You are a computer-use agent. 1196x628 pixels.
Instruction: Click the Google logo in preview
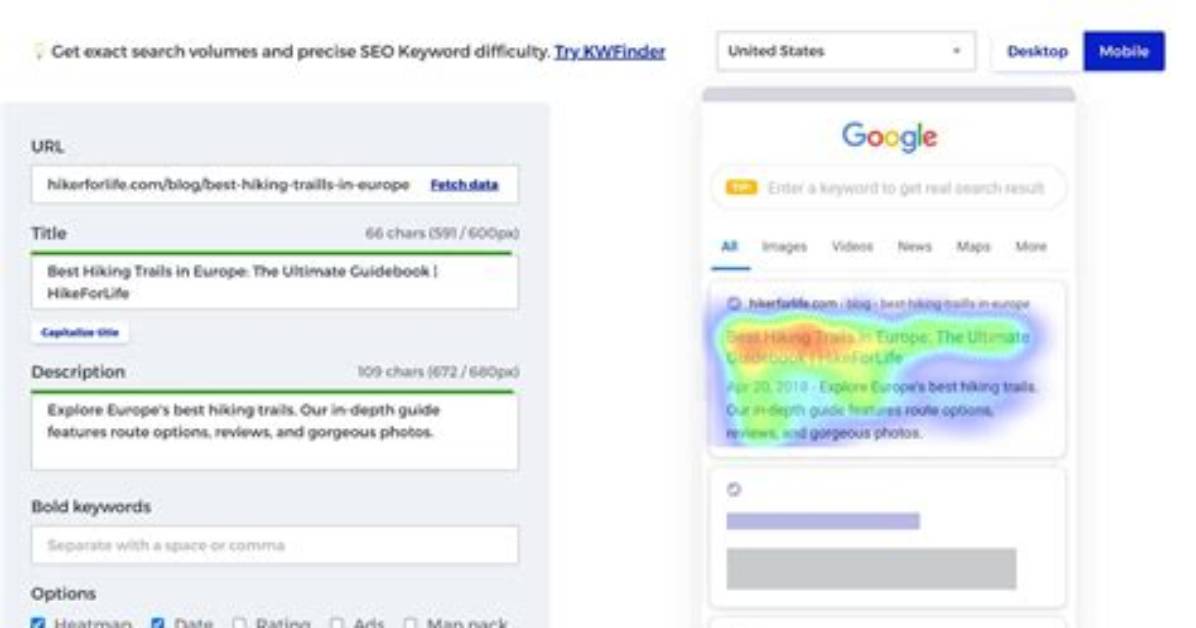tap(889, 137)
